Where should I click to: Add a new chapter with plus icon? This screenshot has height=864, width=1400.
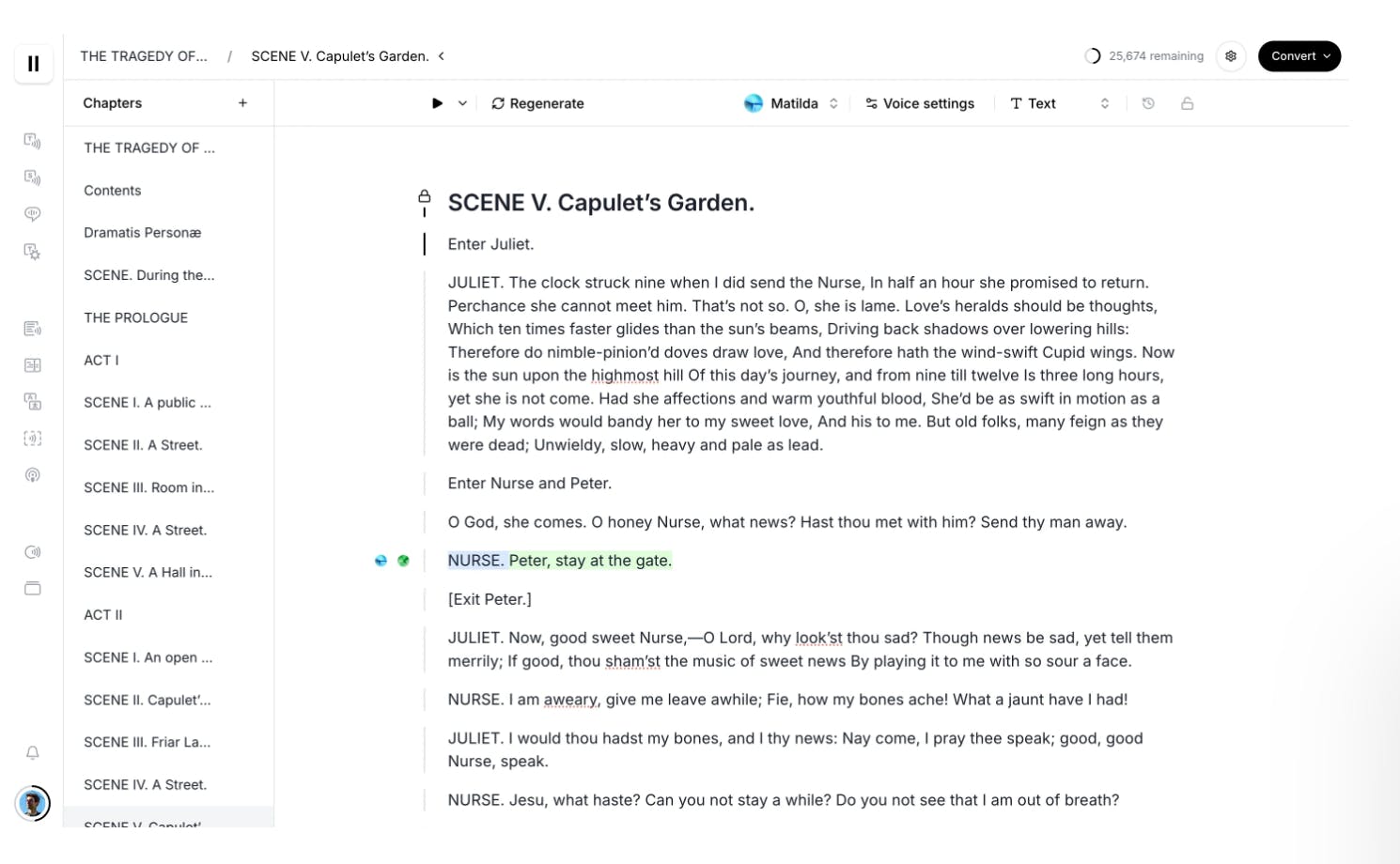coord(242,103)
